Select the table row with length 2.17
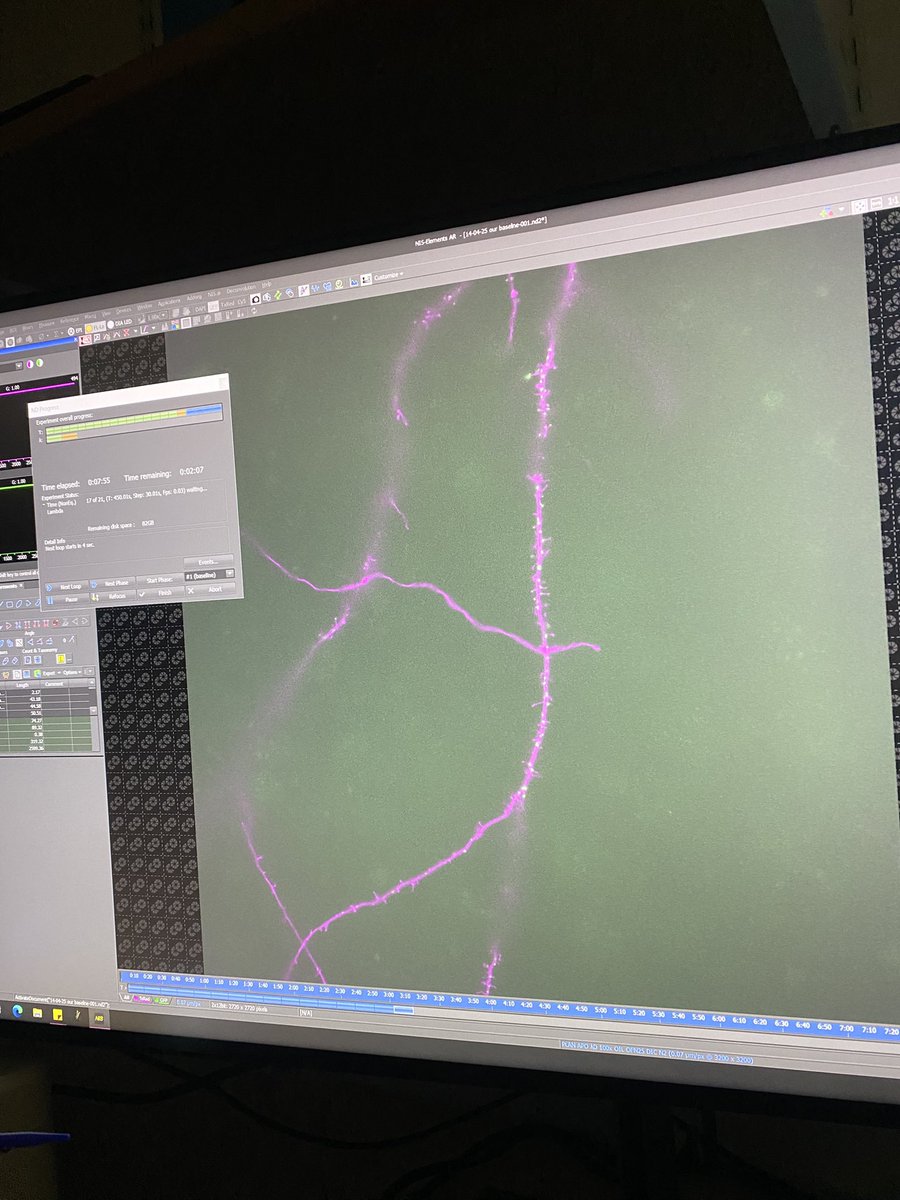The width and height of the screenshot is (900, 1200). click(x=45, y=692)
